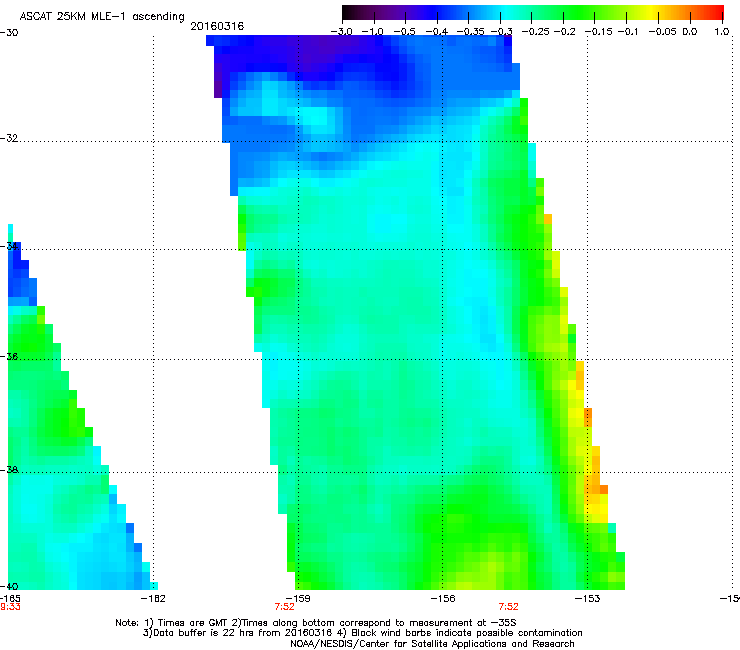Click the -0.3 color scale label
The image size is (740, 650).
[x=502, y=32]
